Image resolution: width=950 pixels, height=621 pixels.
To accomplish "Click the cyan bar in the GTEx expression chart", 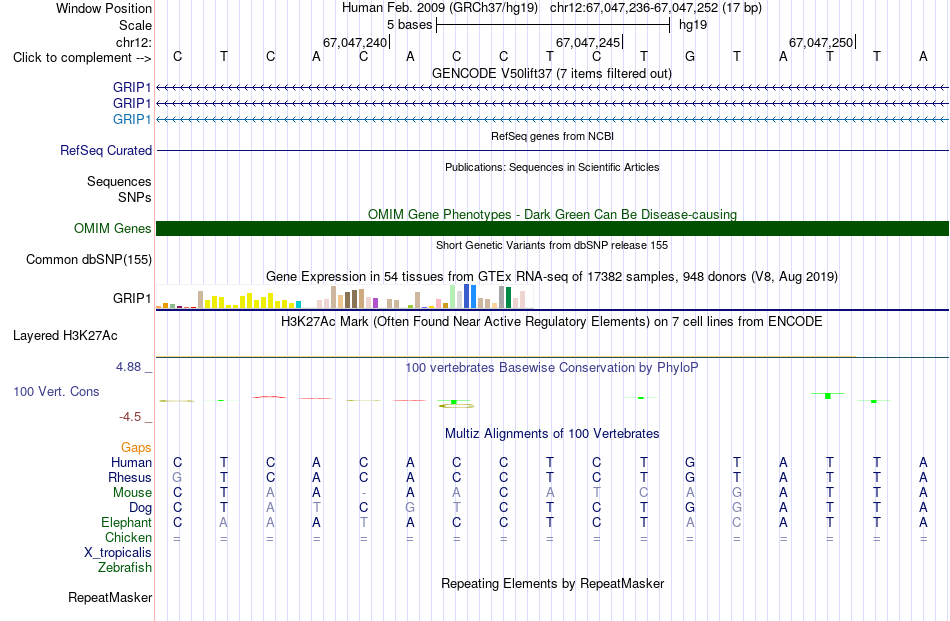I will point(298,305).
